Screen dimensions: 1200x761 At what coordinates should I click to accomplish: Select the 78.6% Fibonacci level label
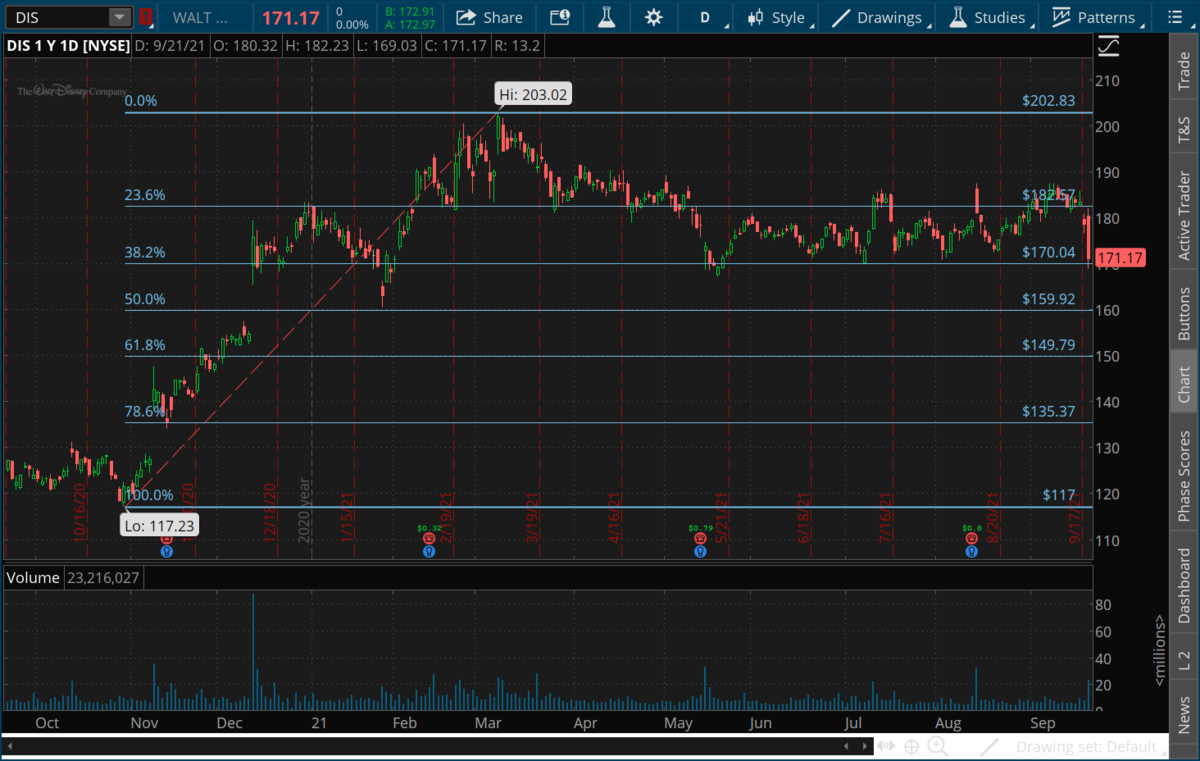tap(145, 411)
